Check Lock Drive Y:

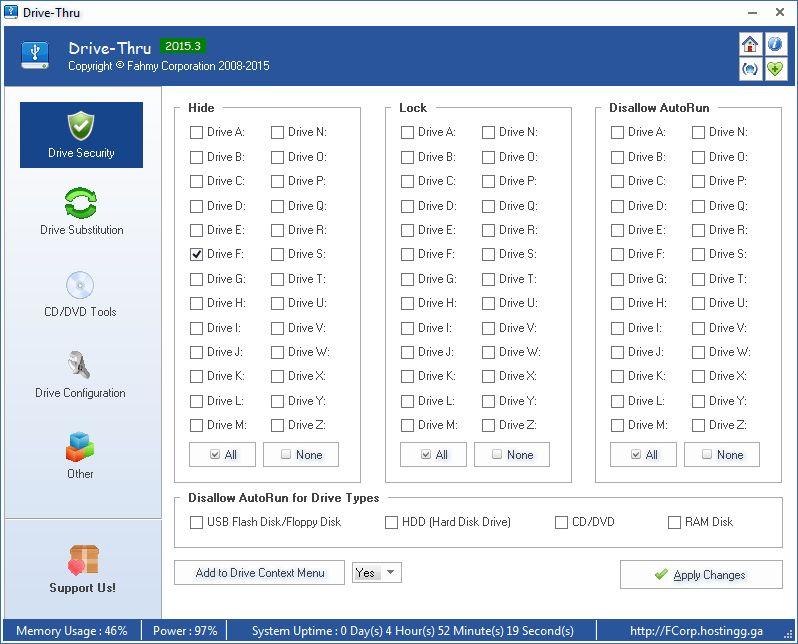[x=488, y=401]
